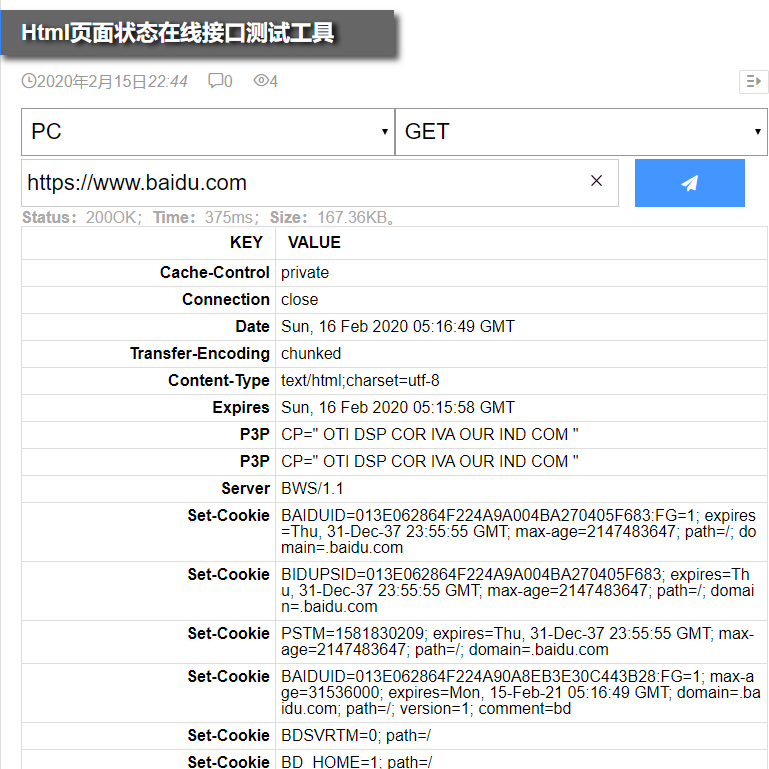
Task: Click the Set-Cookie value starting with PSTM=1581830209
Action: (x=517, y=641)
